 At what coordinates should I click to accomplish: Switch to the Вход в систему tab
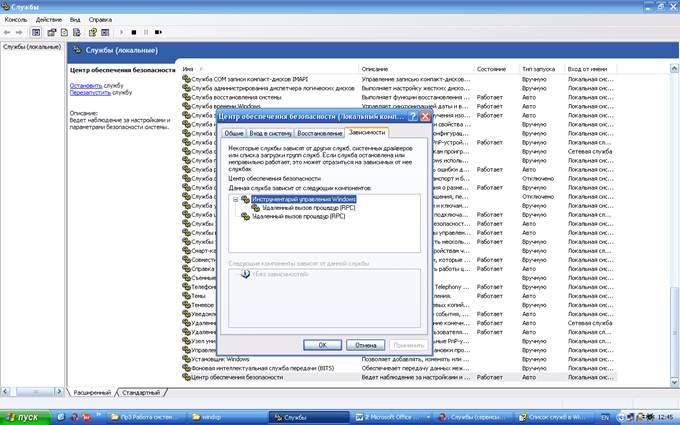click(270, 133)
